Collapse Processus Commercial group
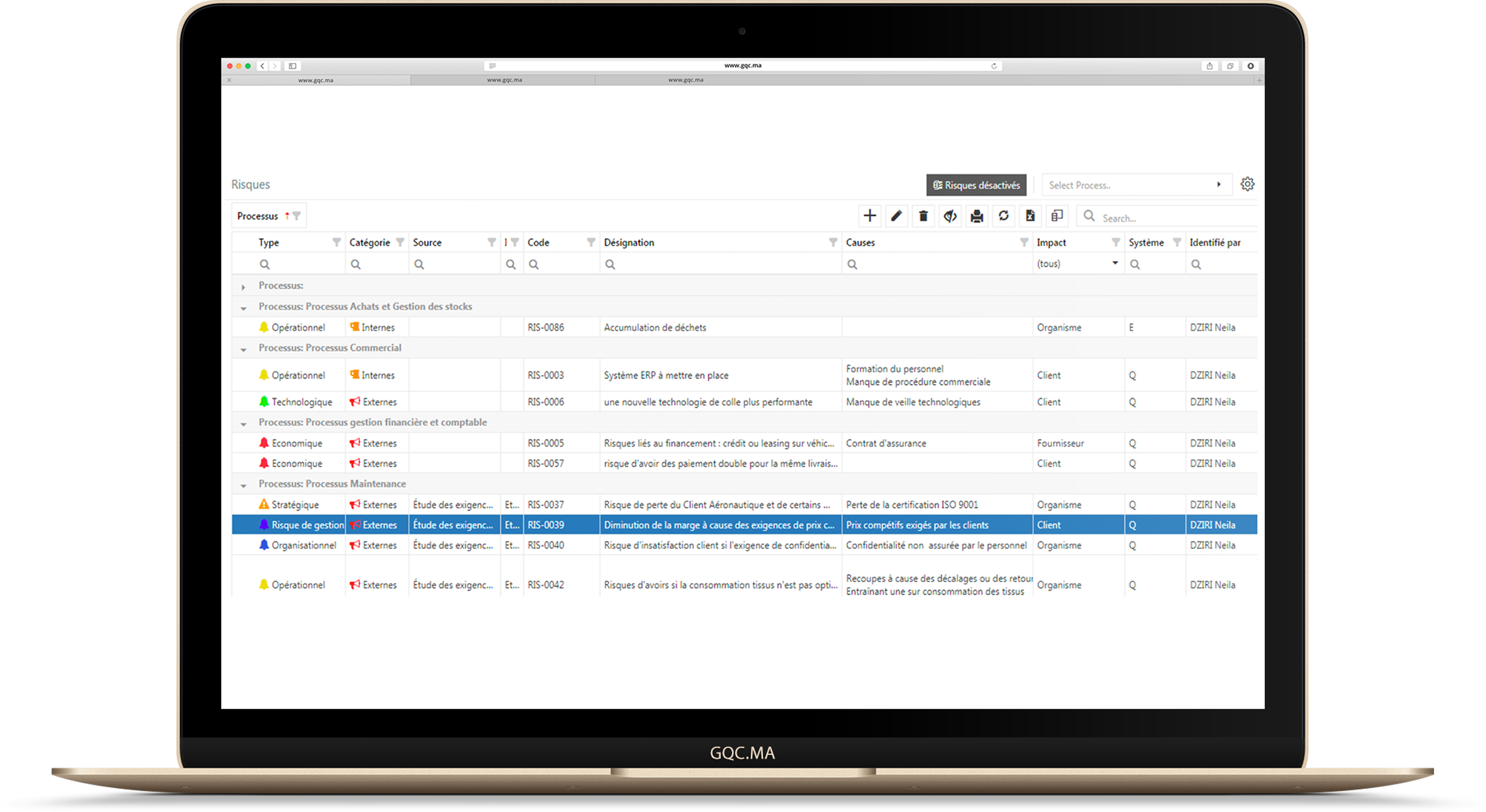 click(x=243, y=349)
